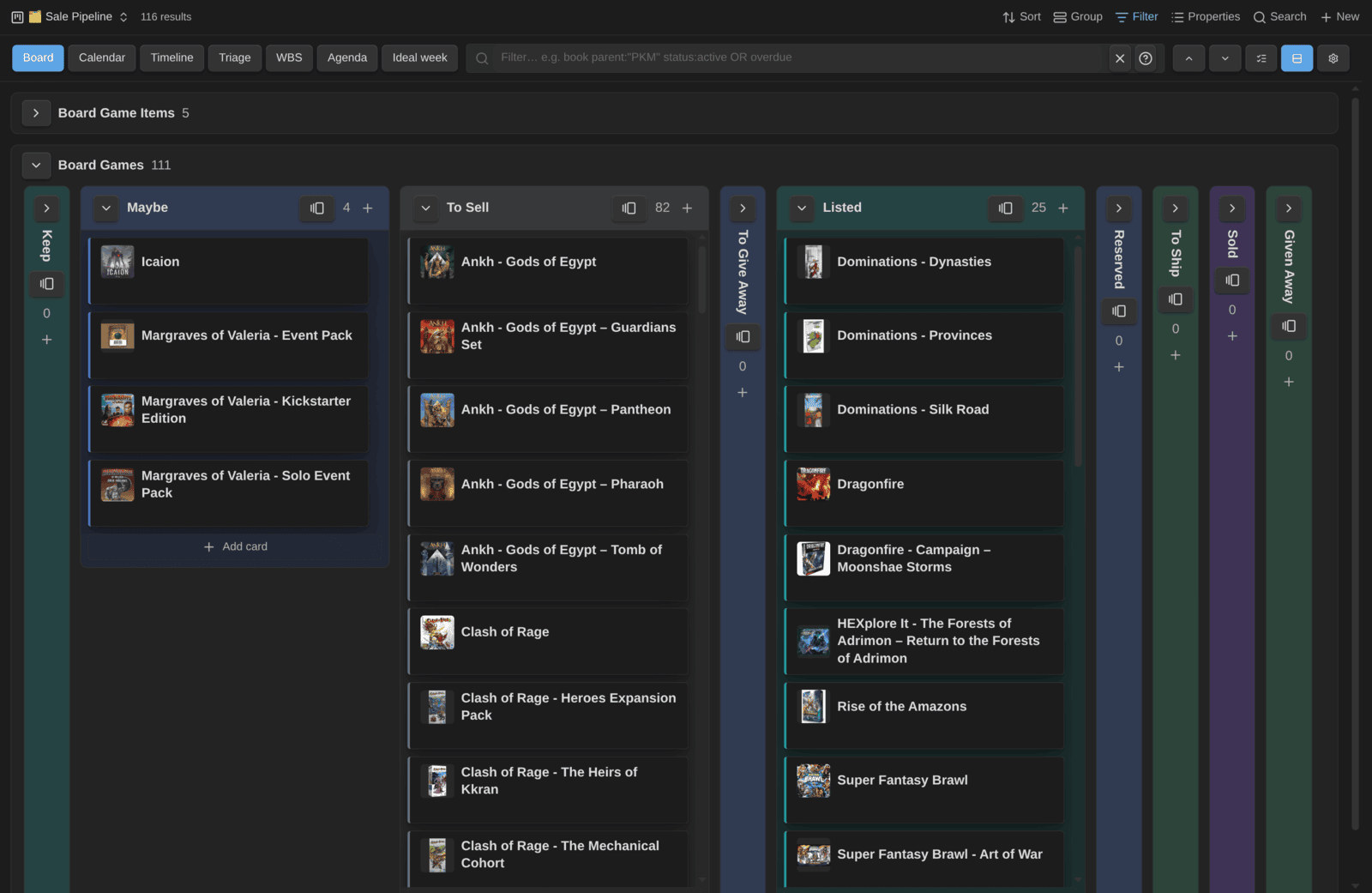Toggle the Reserved column card layout icon
Screen dimensions: 1372x893
click(1119, 311)
